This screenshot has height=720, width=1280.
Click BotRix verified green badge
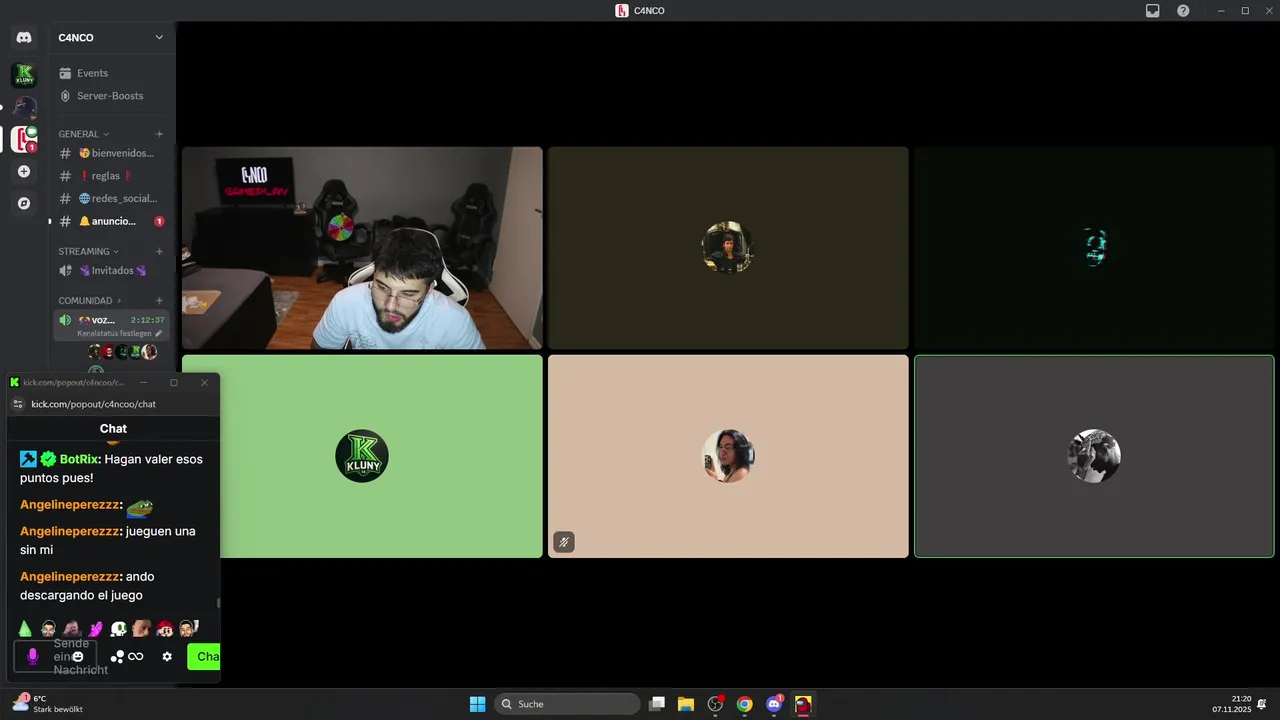click(x=48, y=459)
